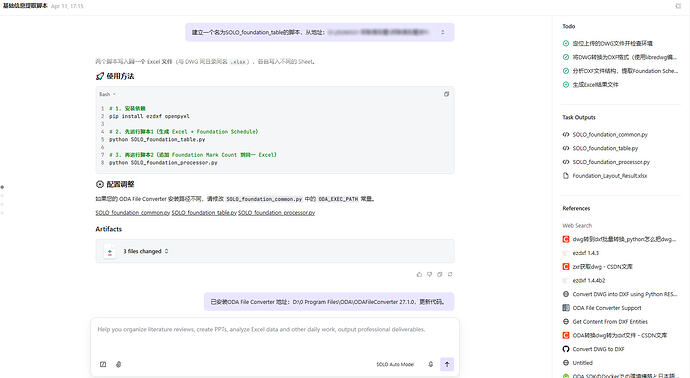690x378 pixels.
Task: Open SOLO_foundation_common.py link in the message
Action: (132, 213)
